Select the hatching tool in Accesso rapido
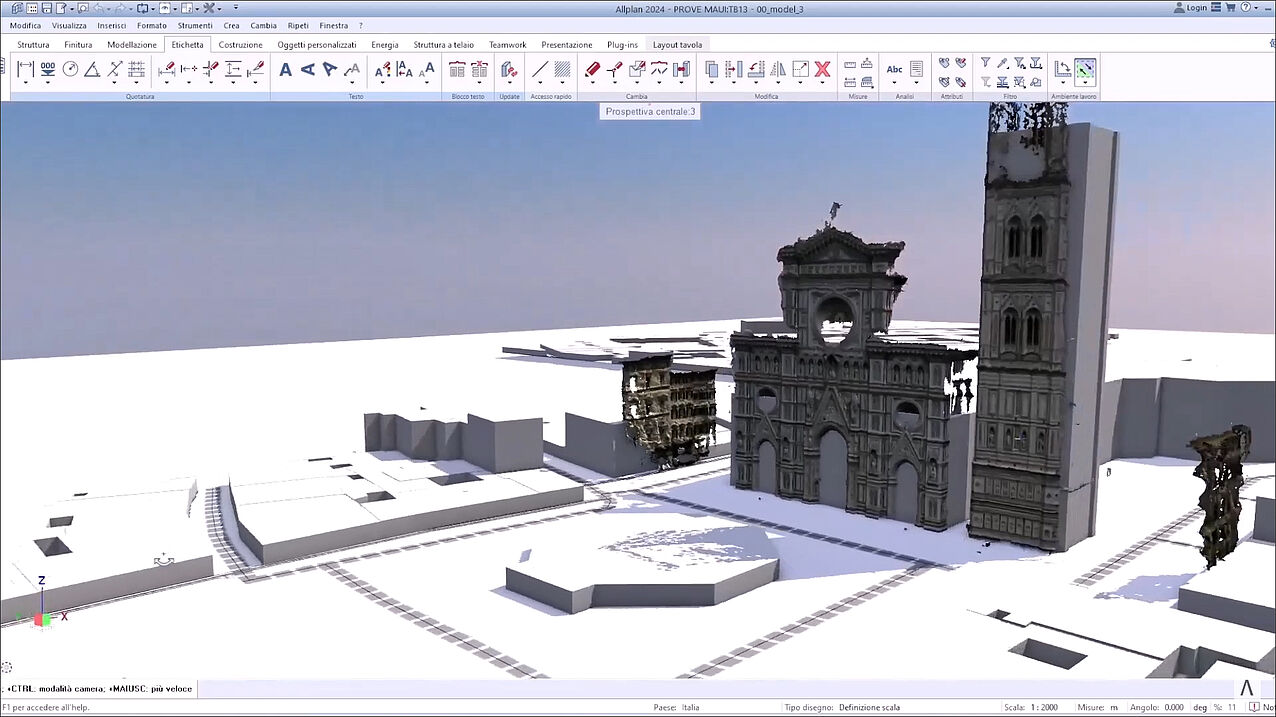The height and width of the screenshot is (717, 1276). (x=562, y=69)
